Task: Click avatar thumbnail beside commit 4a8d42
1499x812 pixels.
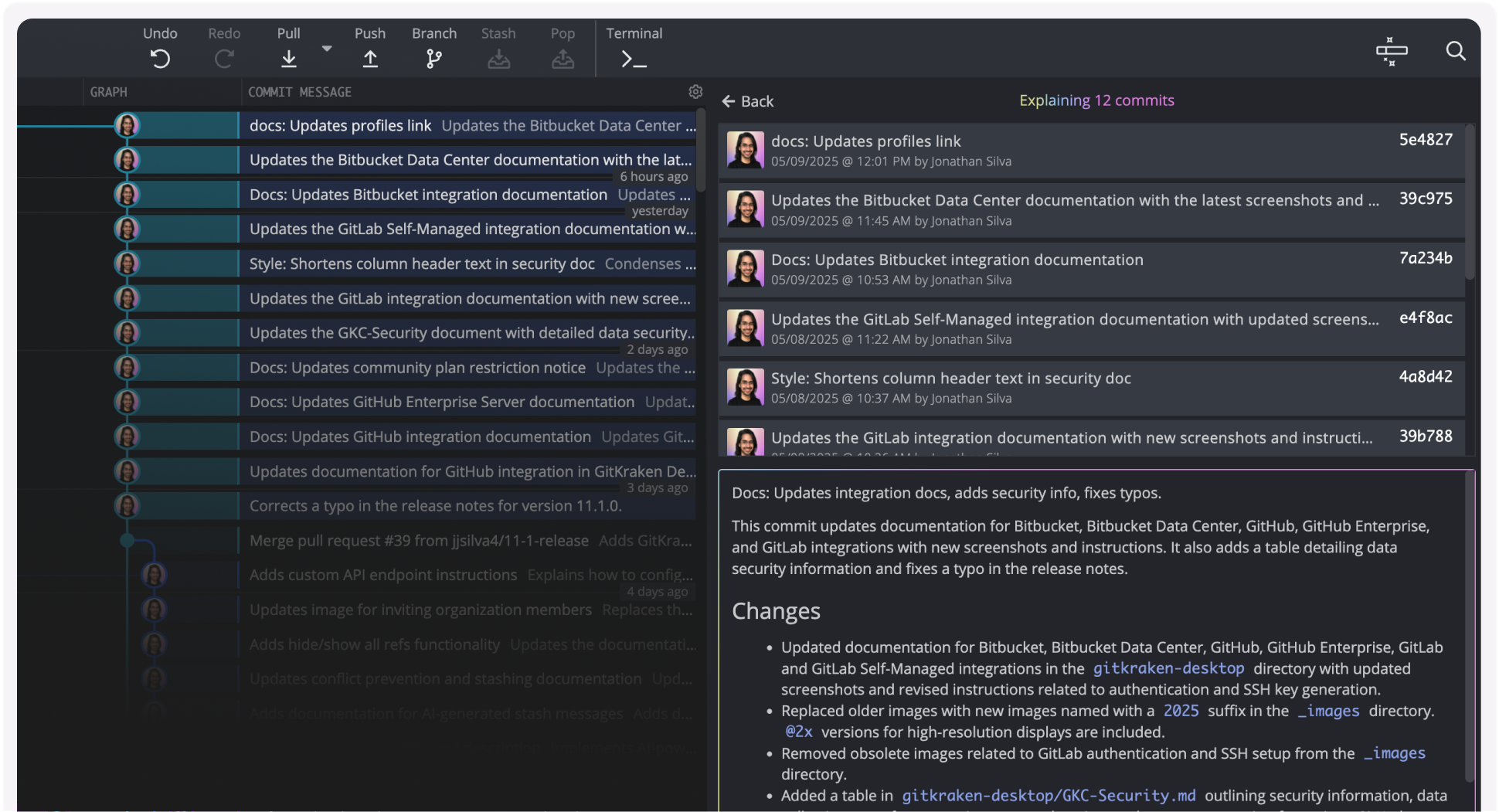Action: tap(745, 387)
